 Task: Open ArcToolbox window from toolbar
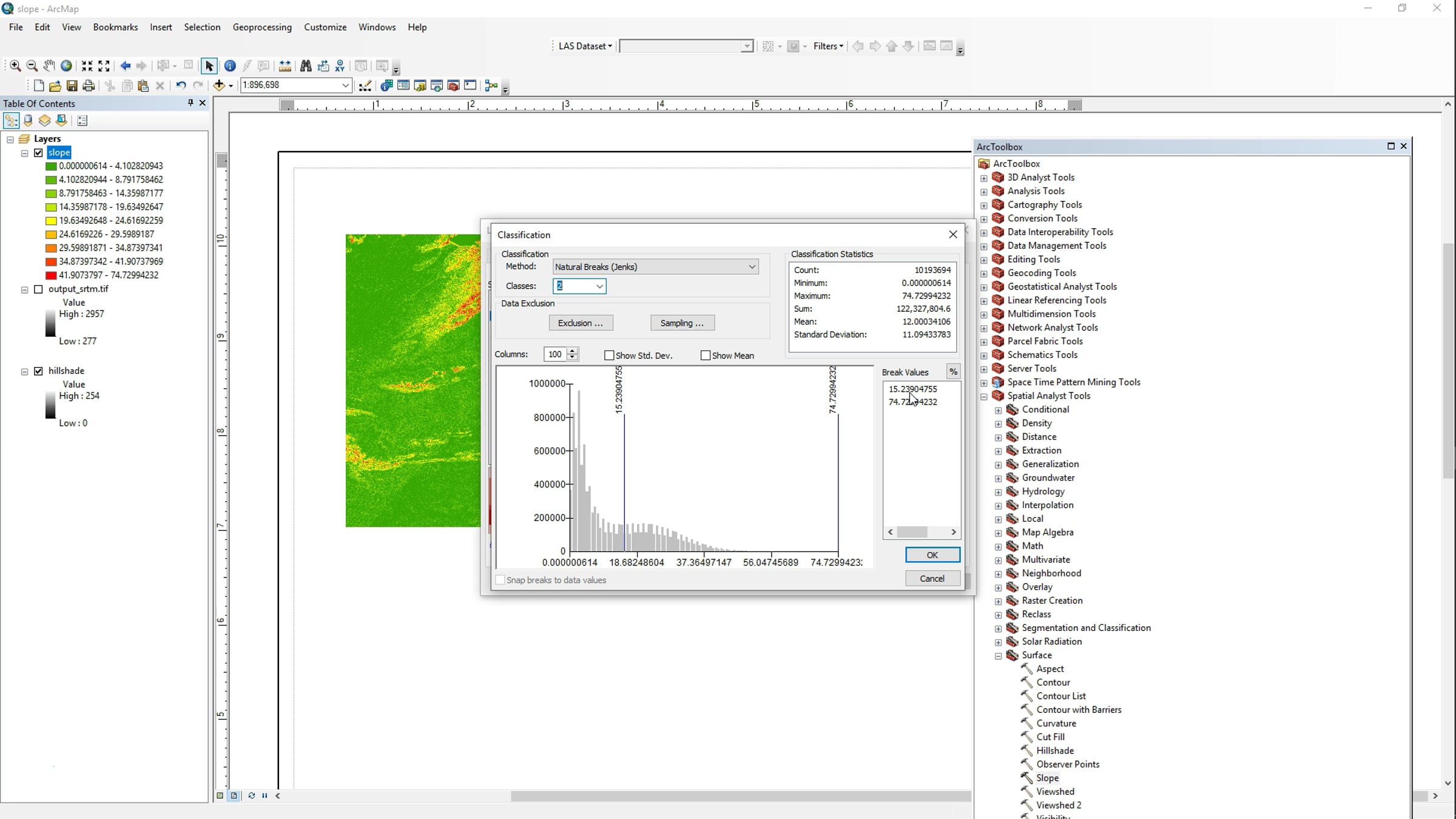pos(453,86)
